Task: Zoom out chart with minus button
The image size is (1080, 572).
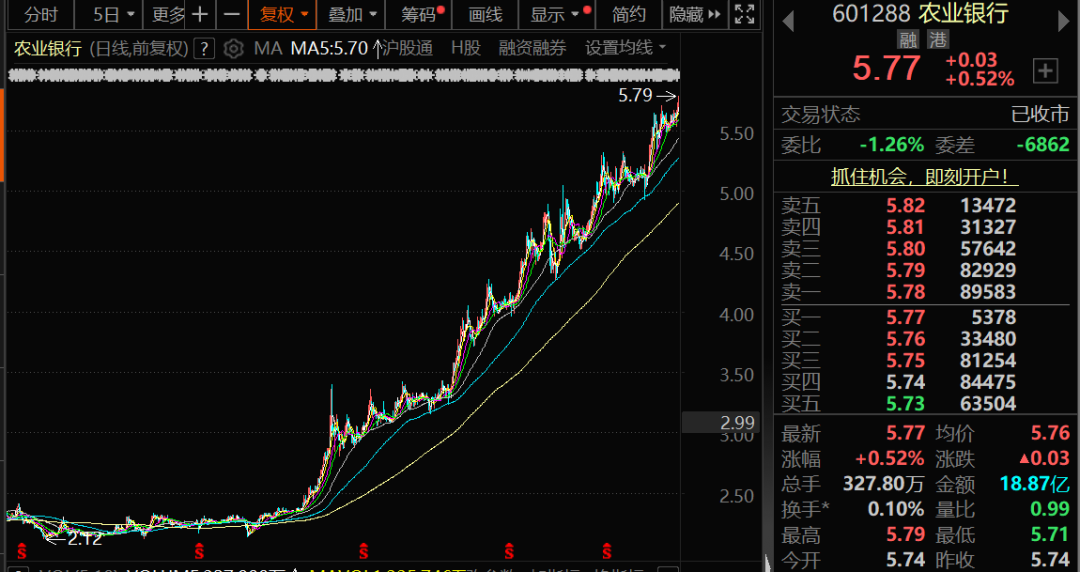Action: point(232,14)
